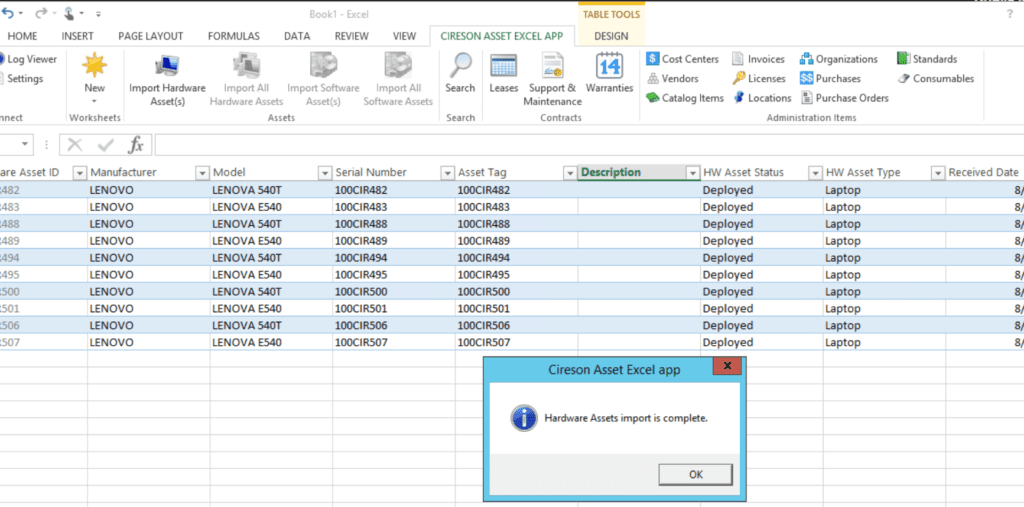Viewport: 1024px width, 507px height.
Task: Expand the Name Box dropdown
Action: (x=25, y=144)
